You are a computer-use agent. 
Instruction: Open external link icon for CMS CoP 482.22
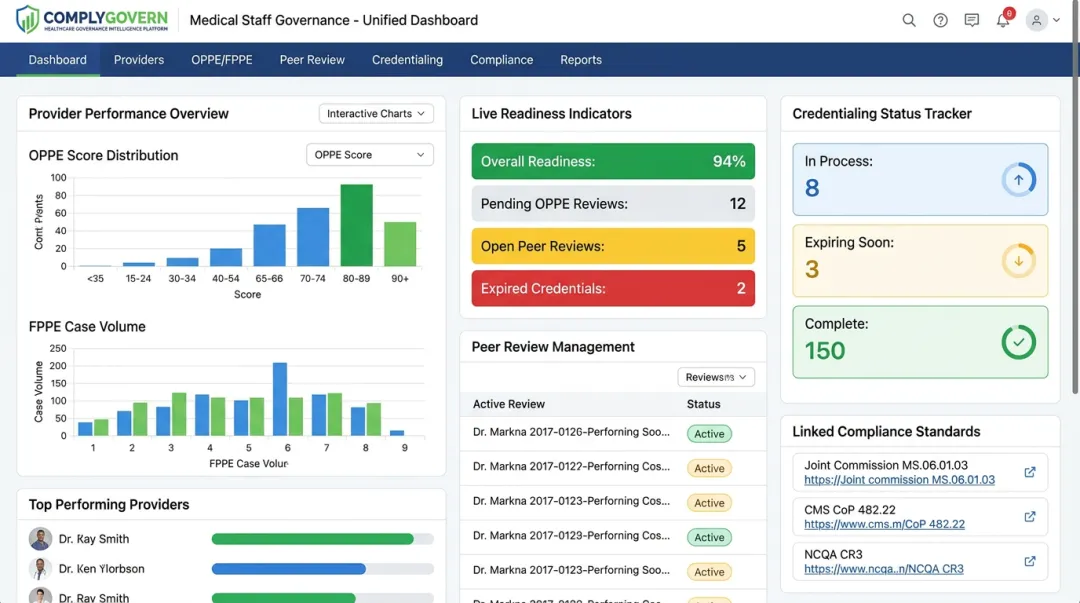1029,517
